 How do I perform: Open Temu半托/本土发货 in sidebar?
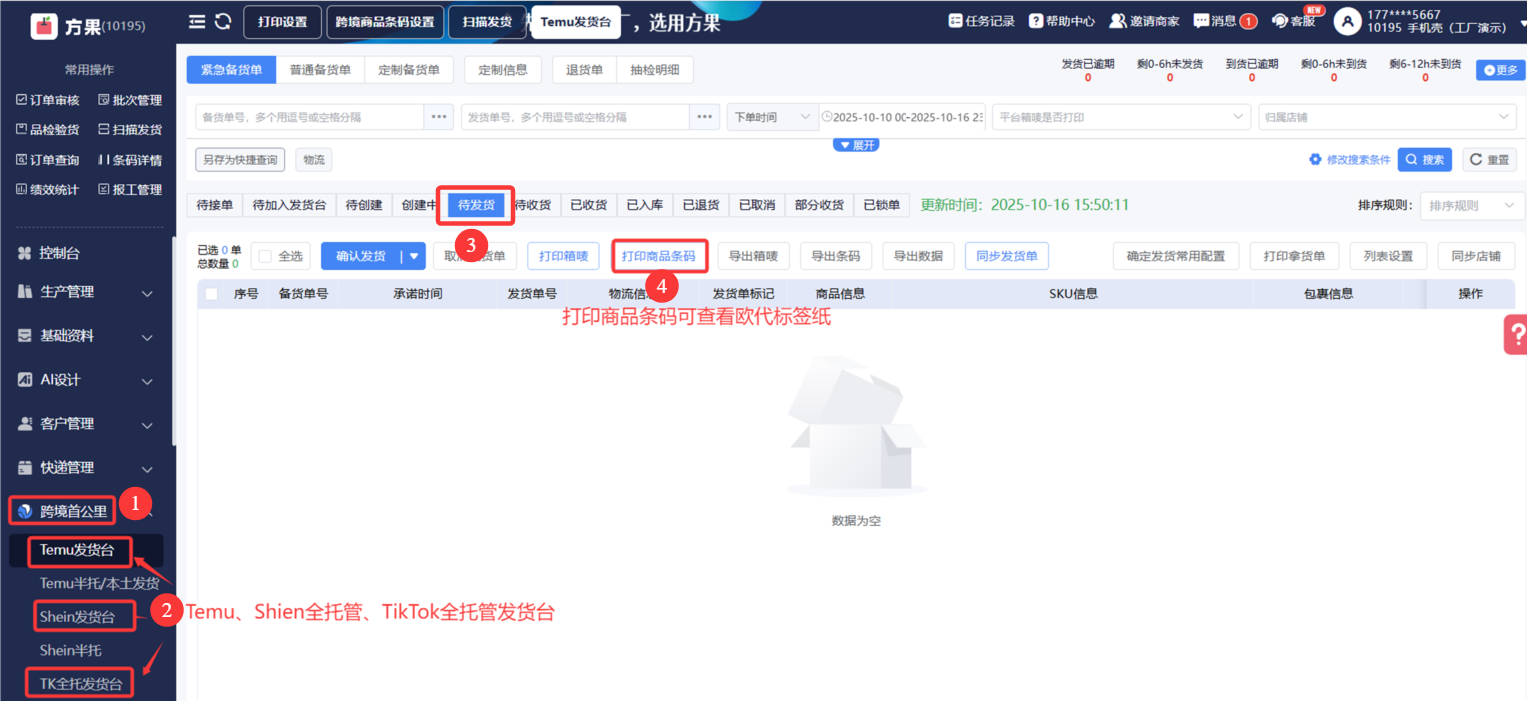click(x=99, y=583)
